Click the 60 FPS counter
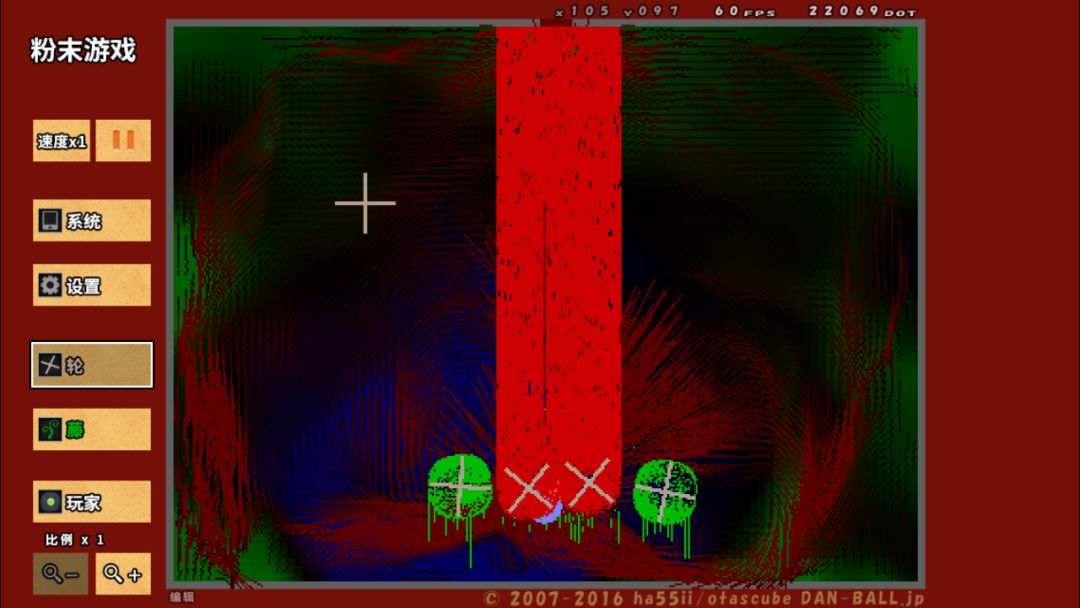The height and width of the screenshot is (608, 1080). [745, 11]
